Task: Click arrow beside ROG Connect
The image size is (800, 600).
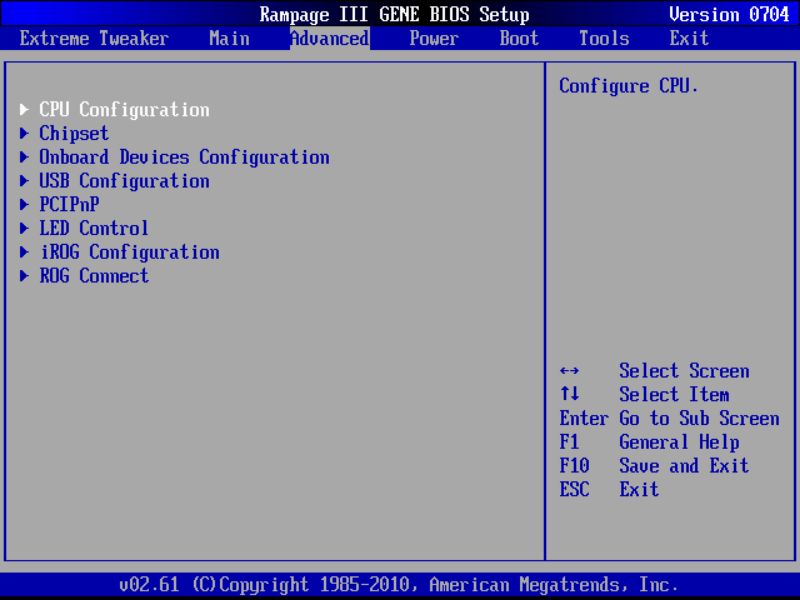Action: click(24, 276)
